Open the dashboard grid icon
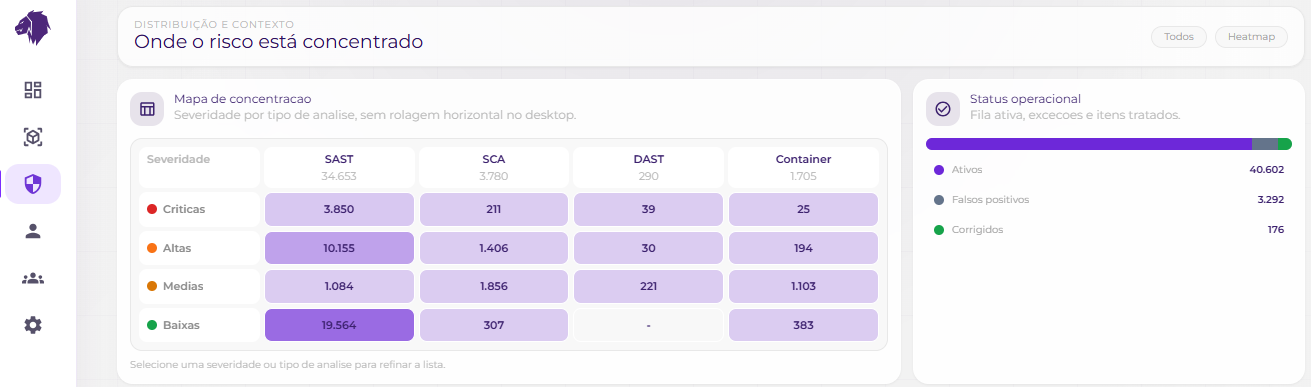The image size is (1311, 387). tap(33, 90)
